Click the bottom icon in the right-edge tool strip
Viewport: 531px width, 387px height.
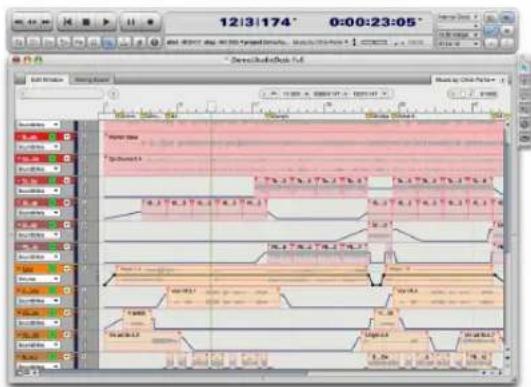(x=525, y=138)
